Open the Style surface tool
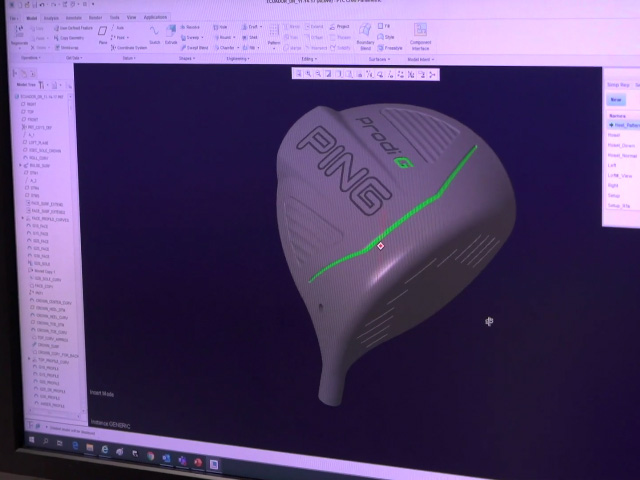640x480 pixels. point(386,37)
